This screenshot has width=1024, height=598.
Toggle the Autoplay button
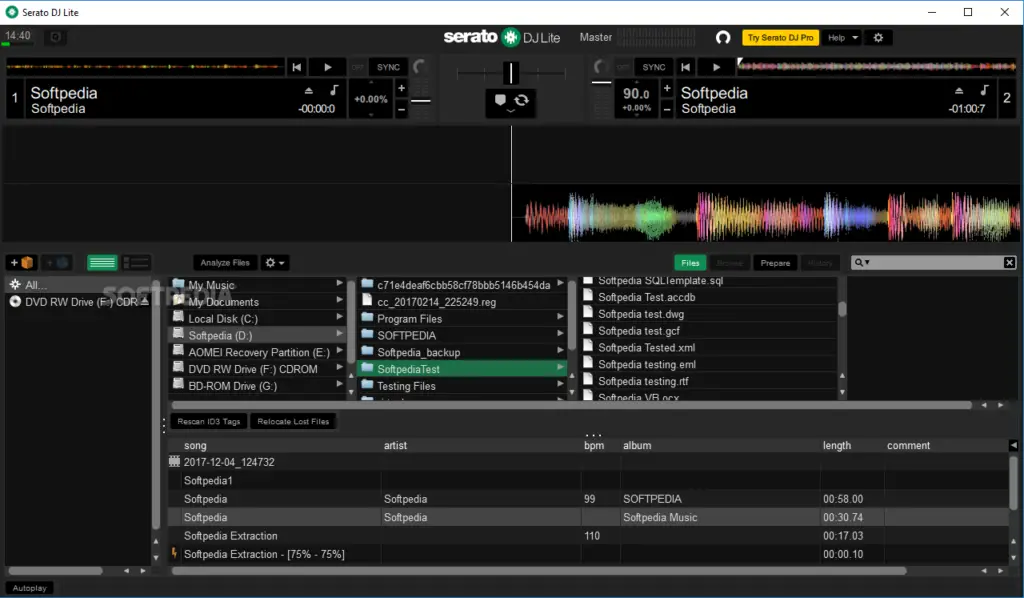coord(29,588)
